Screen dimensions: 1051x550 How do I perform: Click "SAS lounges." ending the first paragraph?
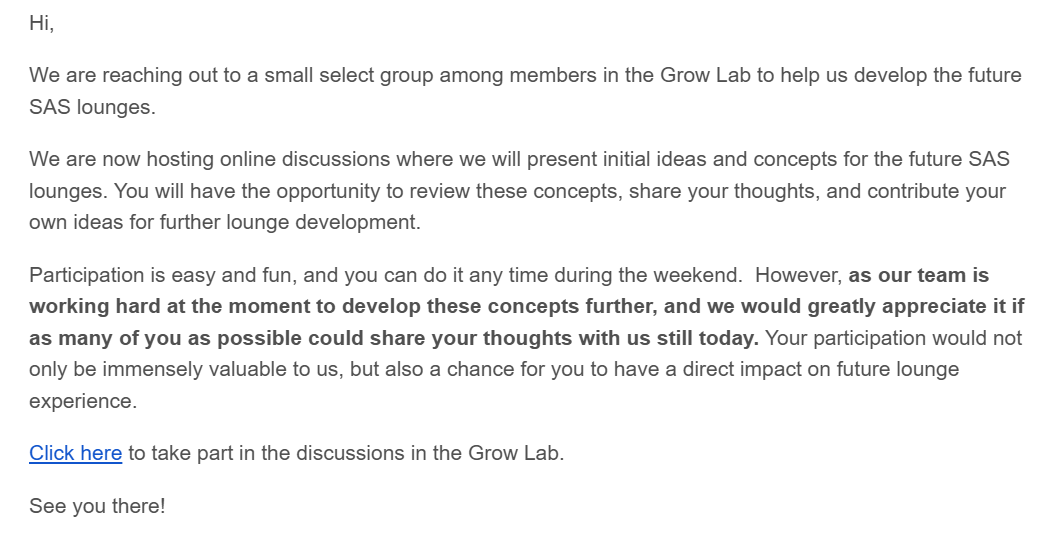click(x=92, y=107)
